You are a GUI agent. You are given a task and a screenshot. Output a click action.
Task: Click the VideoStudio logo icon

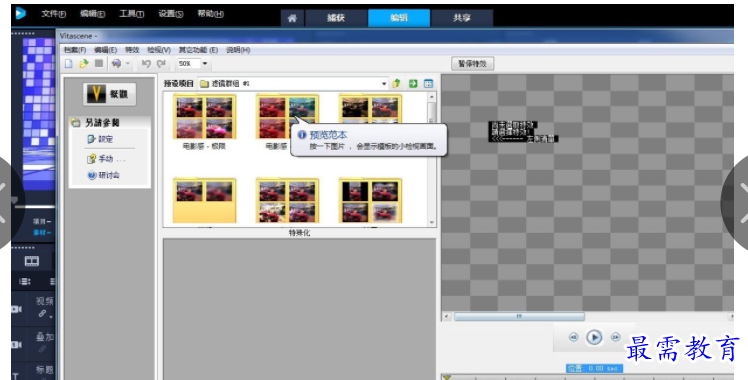pyautogui.click(x=21, y=13)
